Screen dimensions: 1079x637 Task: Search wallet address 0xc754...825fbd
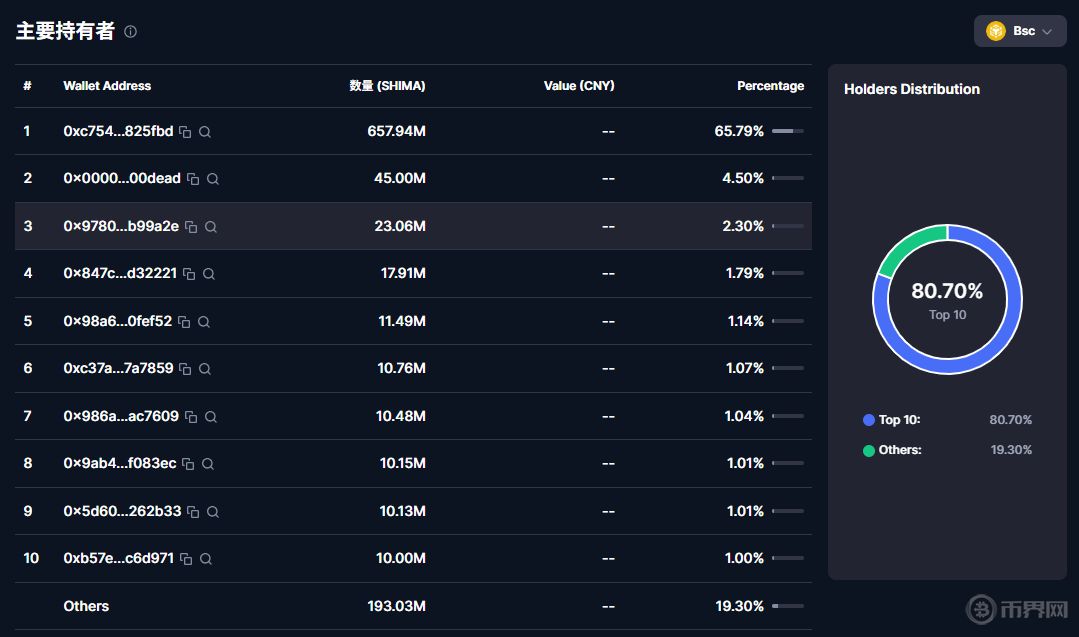pyautogui.click(x=205, y=132)
